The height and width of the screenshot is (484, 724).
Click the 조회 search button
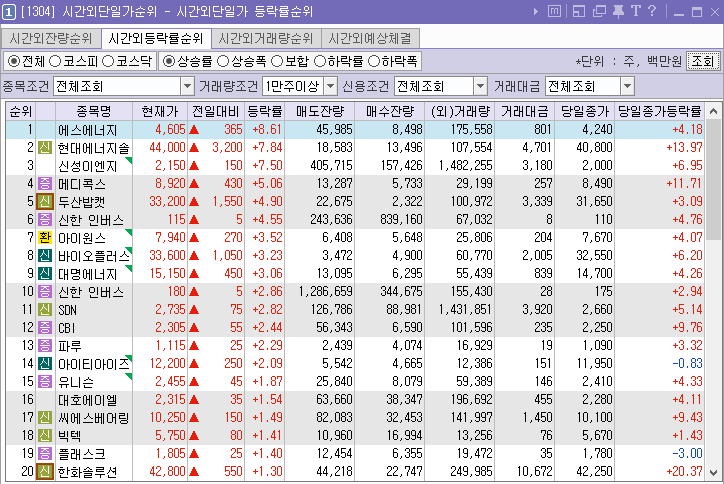click(x=702, y=61)
